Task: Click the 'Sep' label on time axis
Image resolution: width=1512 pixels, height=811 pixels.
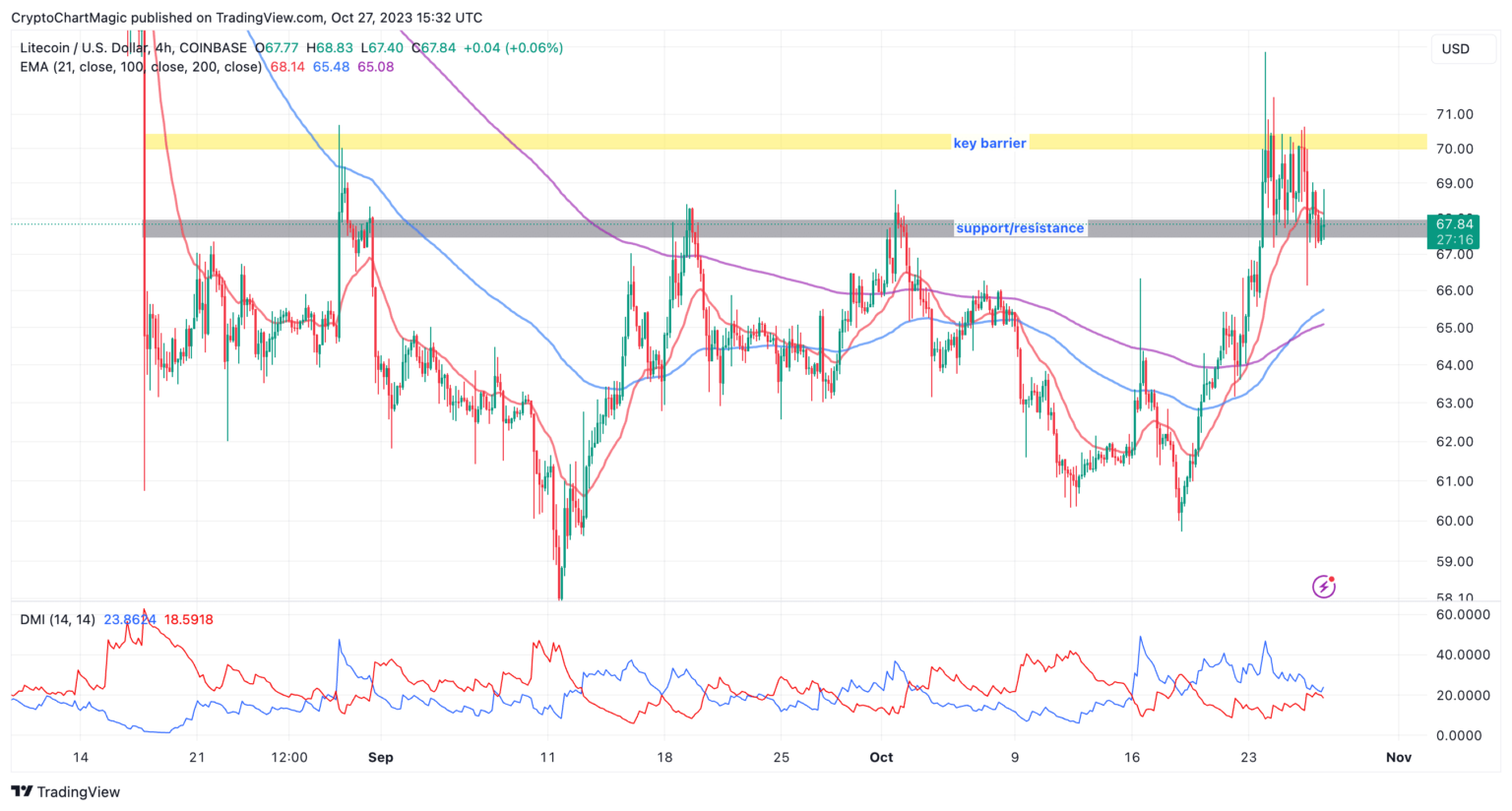Action: click(x=380, y=757)
